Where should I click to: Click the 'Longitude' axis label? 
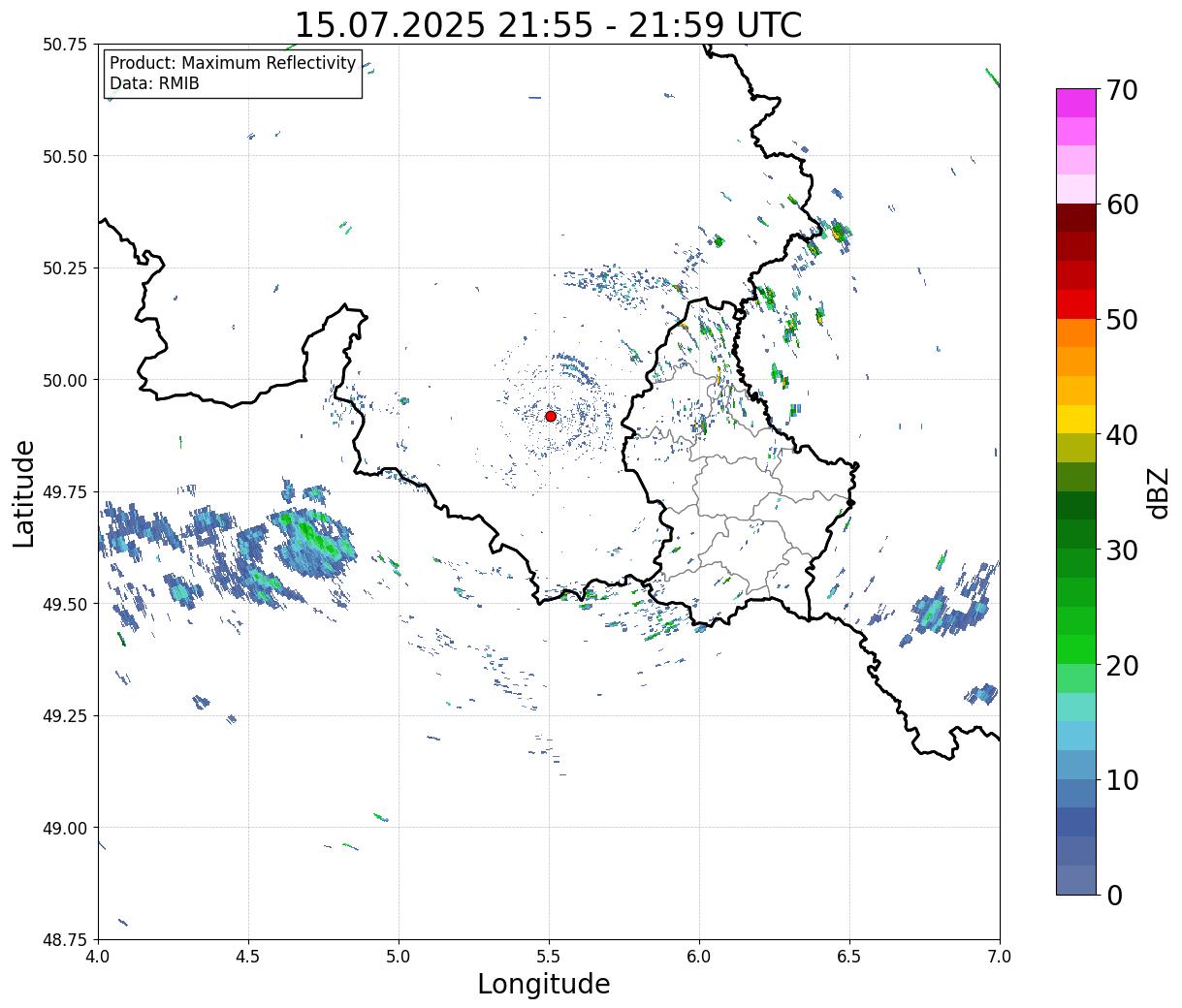click(544, 984)
